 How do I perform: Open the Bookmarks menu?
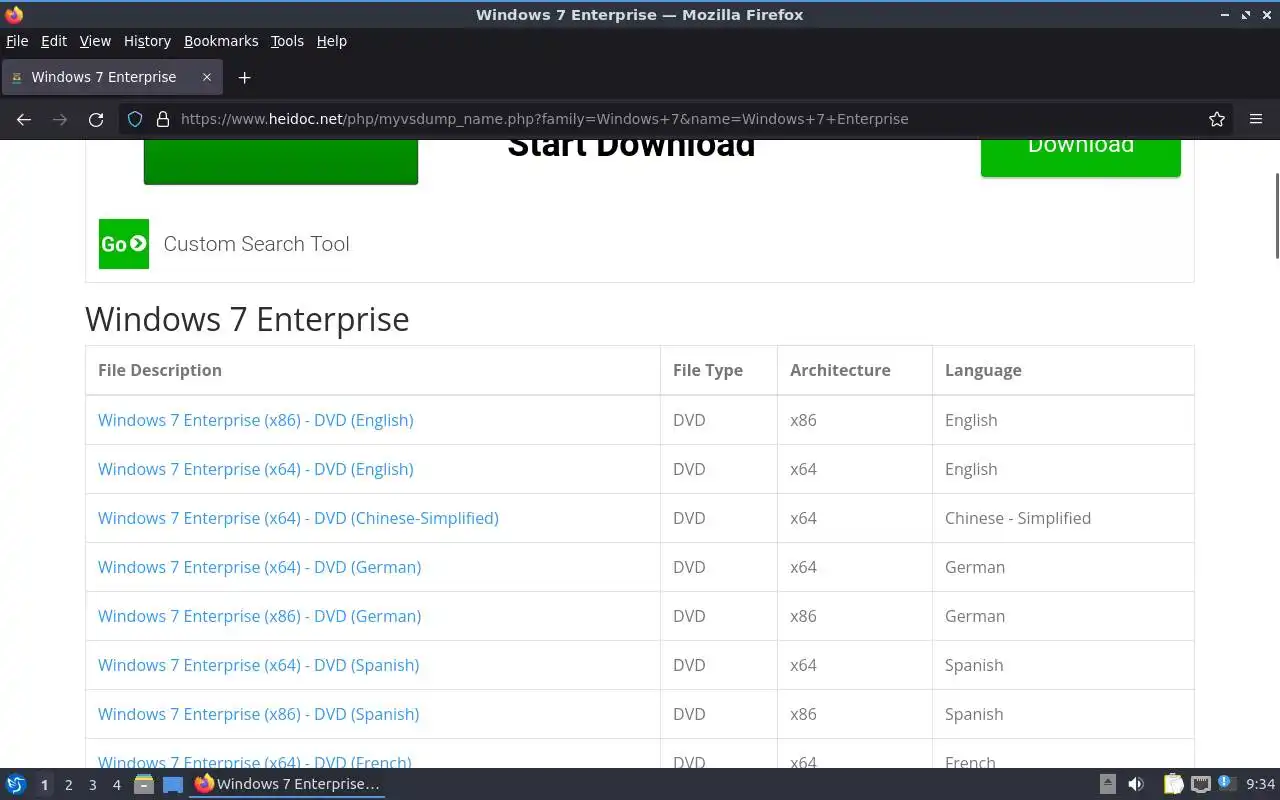coord(221,41)
